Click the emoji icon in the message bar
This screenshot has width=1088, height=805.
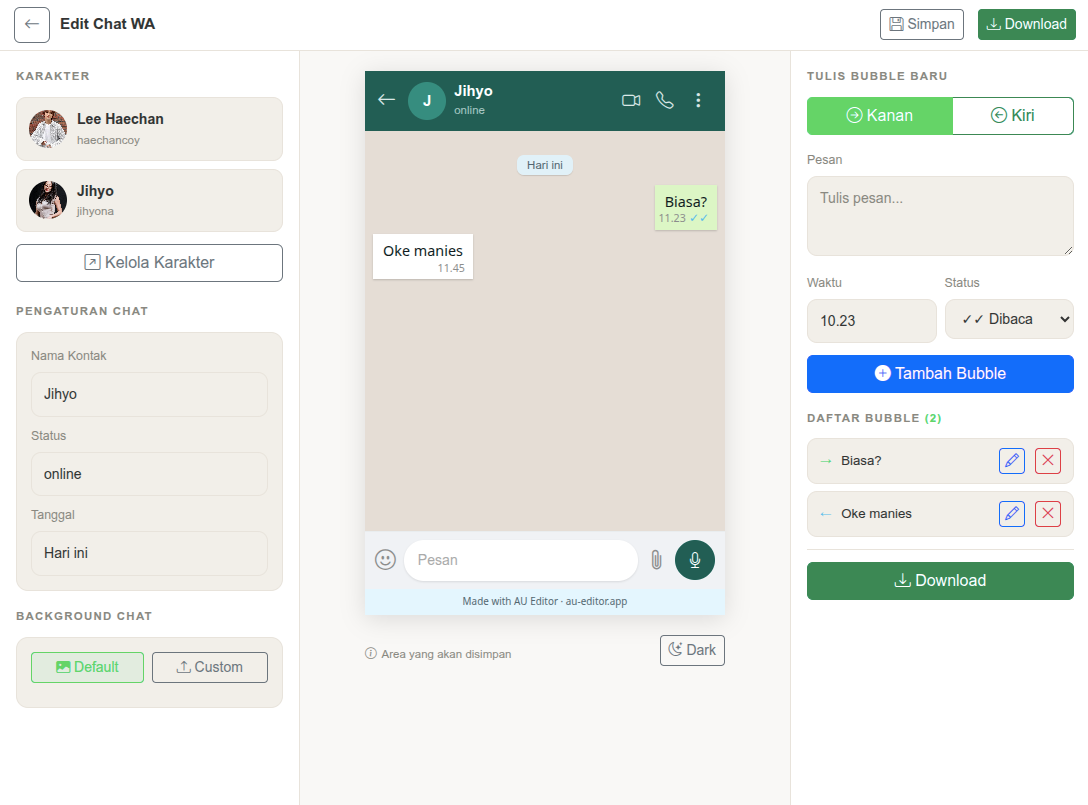(x=385, y=560)
